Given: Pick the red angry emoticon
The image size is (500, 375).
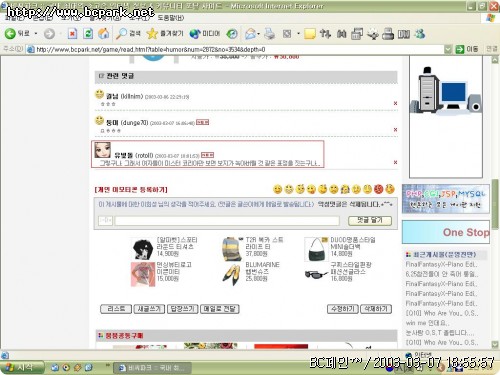Looking at the screenshot, I should pyautogui.click(x=378, y=189).
